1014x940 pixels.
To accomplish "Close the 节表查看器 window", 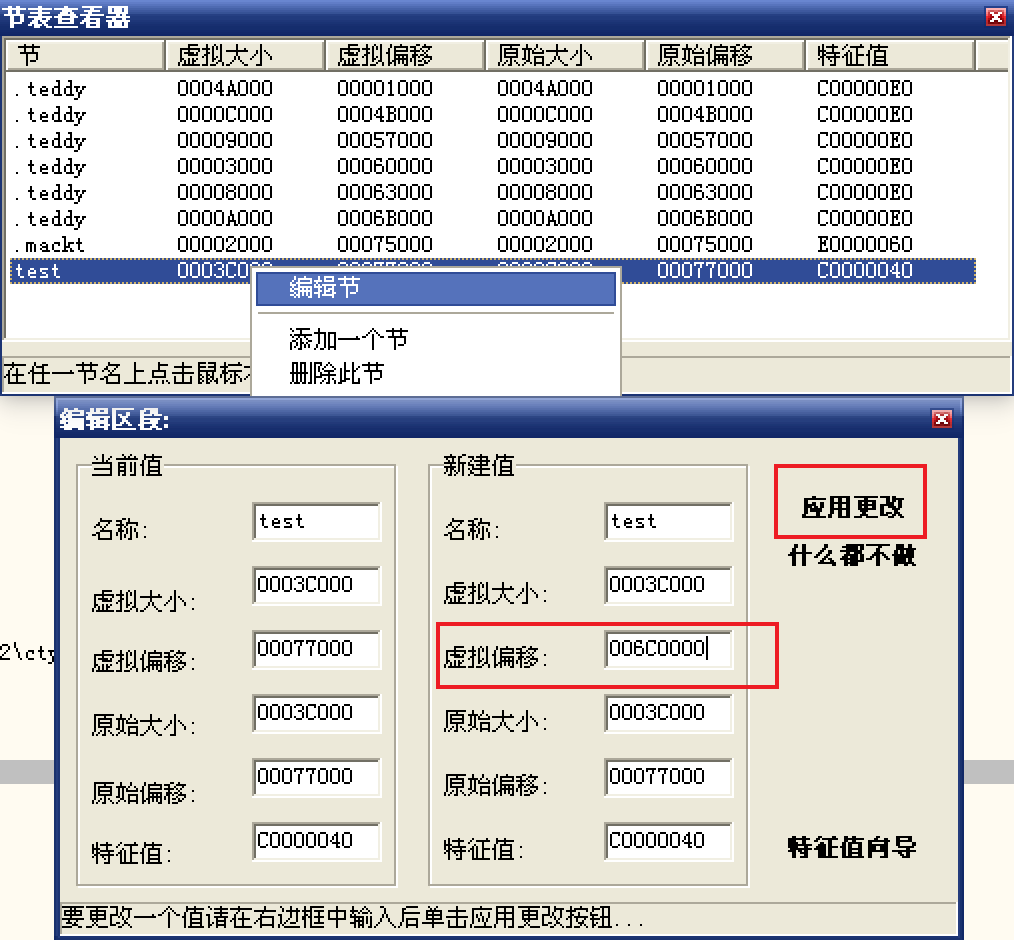I will pos(995,16).
